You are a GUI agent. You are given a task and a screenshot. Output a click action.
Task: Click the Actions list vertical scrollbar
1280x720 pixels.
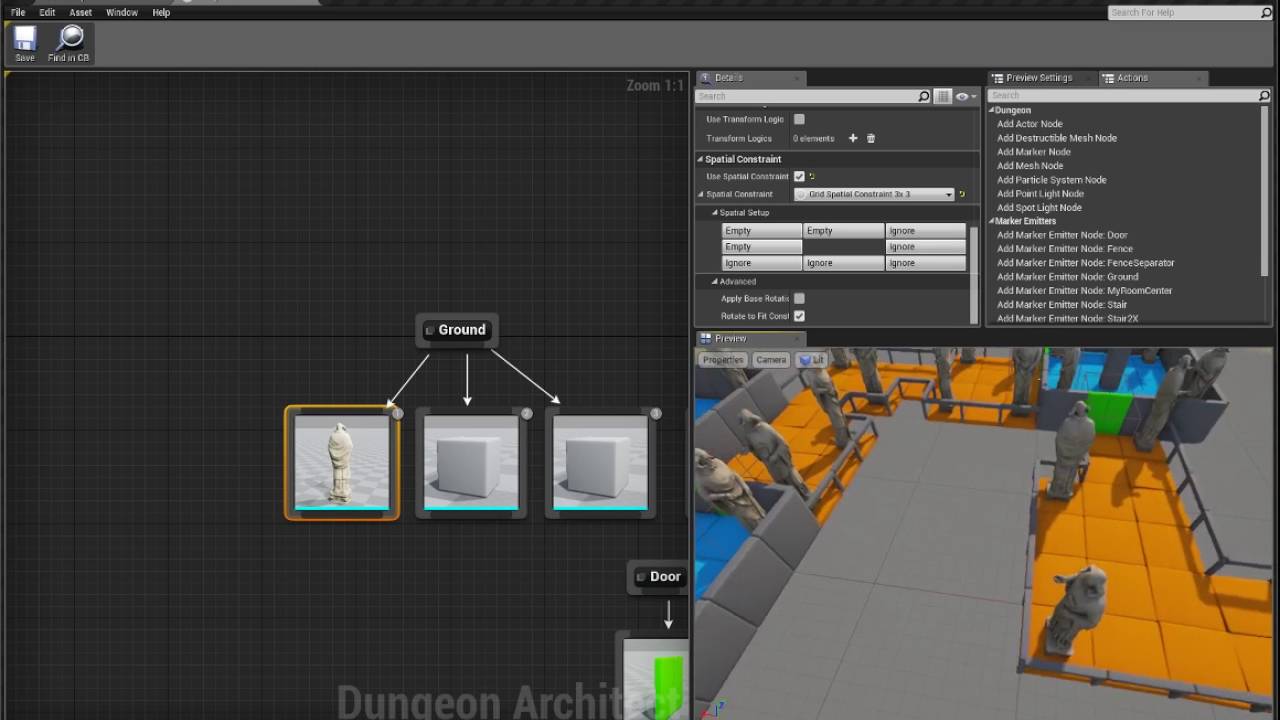pyautogui.click(x=1265, y=190)
